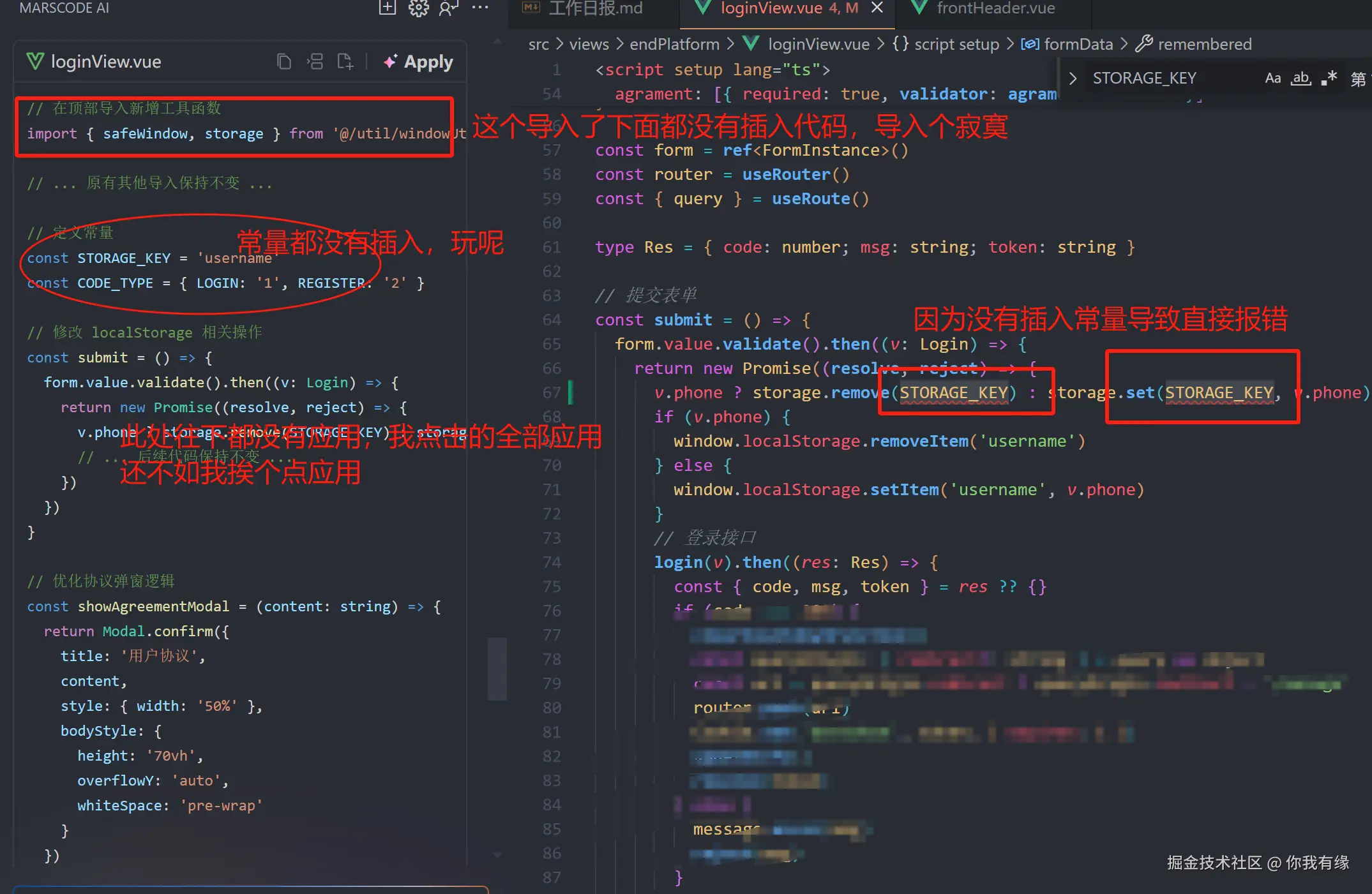1372x894 pixels.
Task: Open the views breadcrumb dropdown
Action: tap(589, 43)
